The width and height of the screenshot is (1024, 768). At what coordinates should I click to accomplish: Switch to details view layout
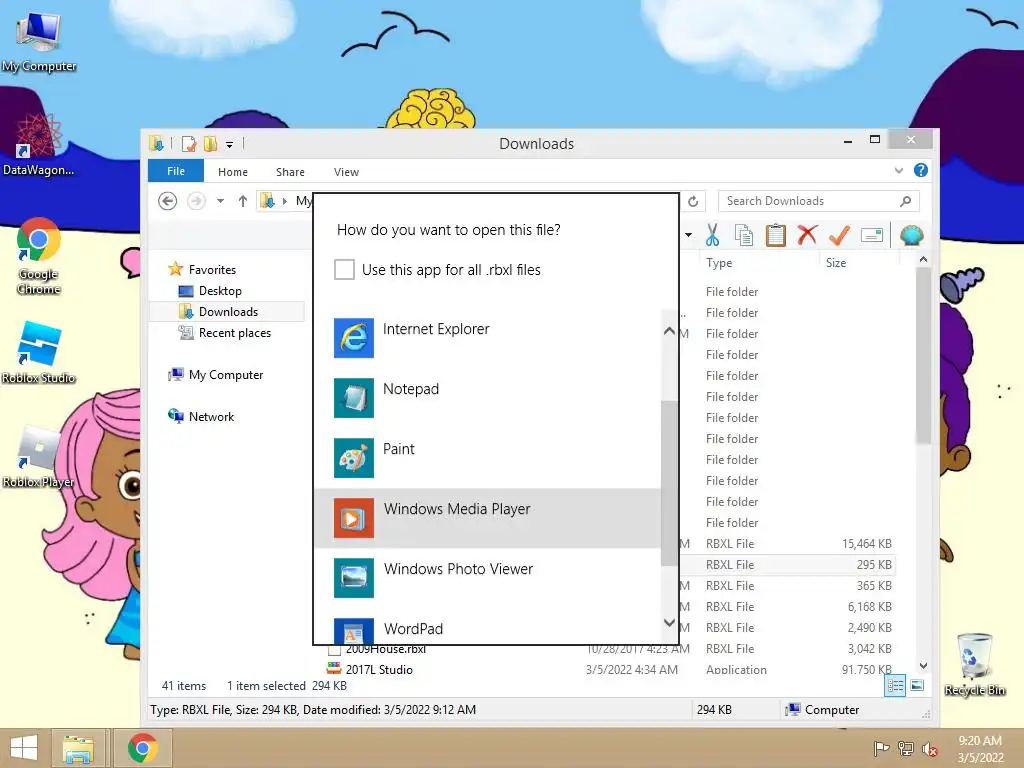pos(895,686)
